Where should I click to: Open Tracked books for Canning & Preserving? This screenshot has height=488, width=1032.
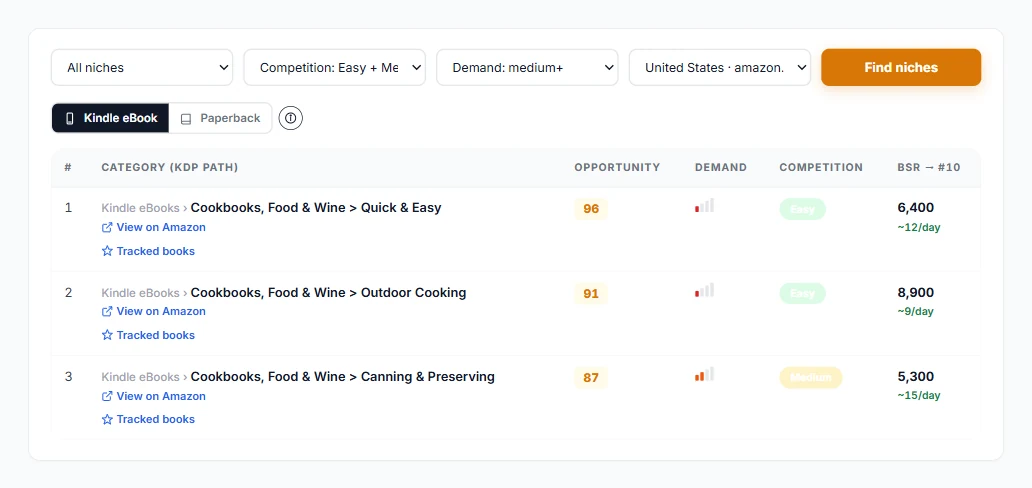pyautogui.click(x=148, y=420)
